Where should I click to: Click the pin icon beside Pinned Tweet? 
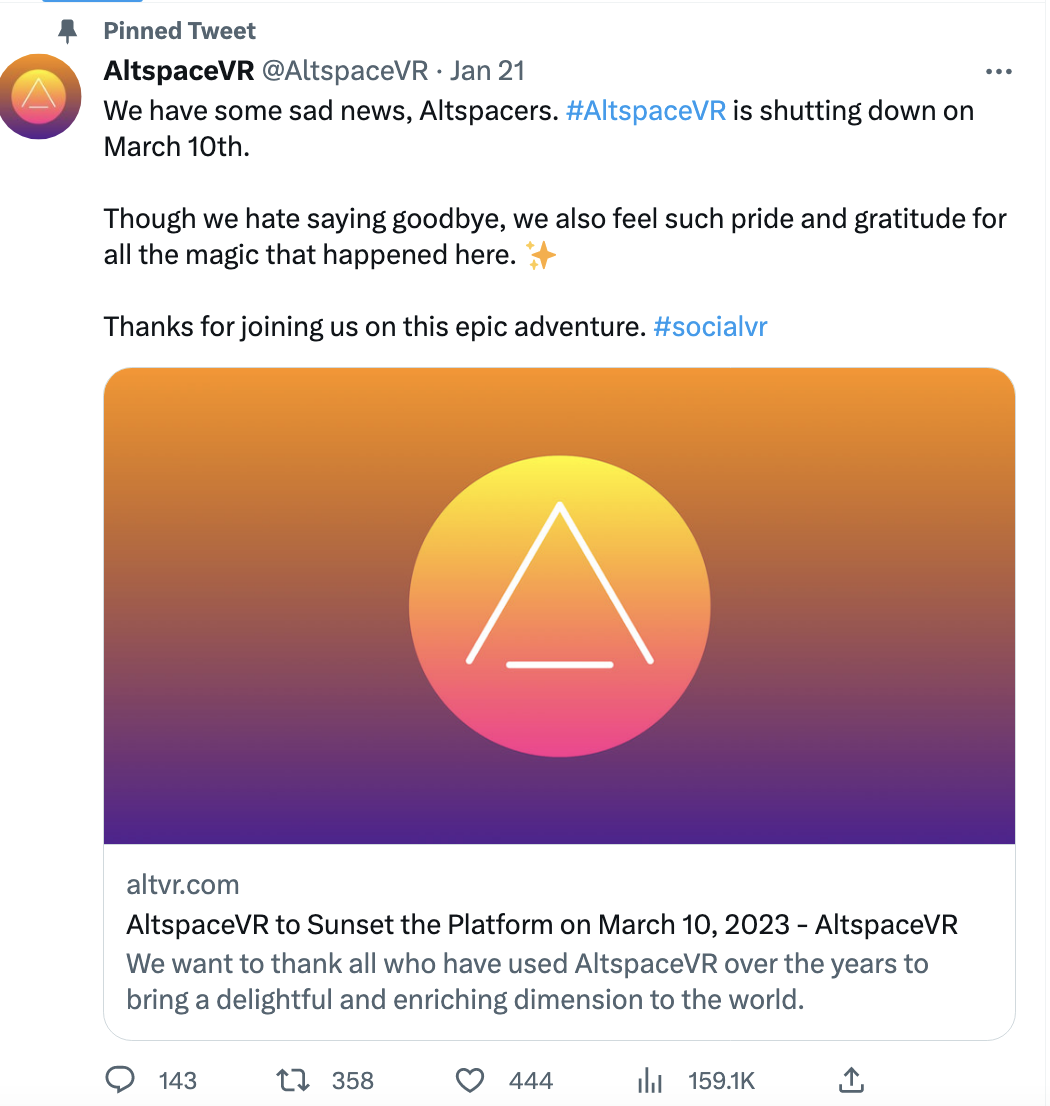68,32
